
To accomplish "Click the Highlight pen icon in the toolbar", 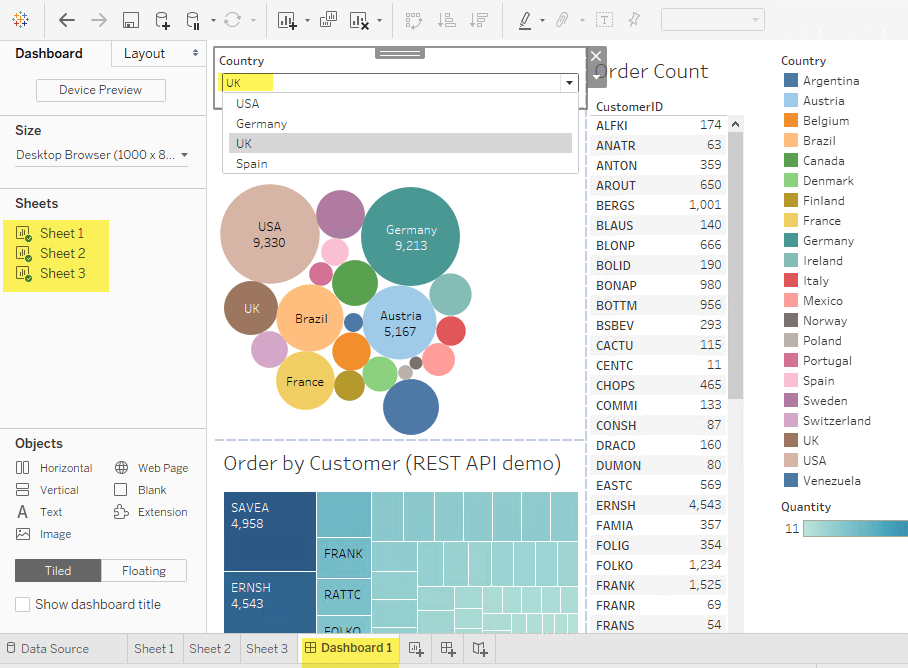I will click(x=527, y=19).
